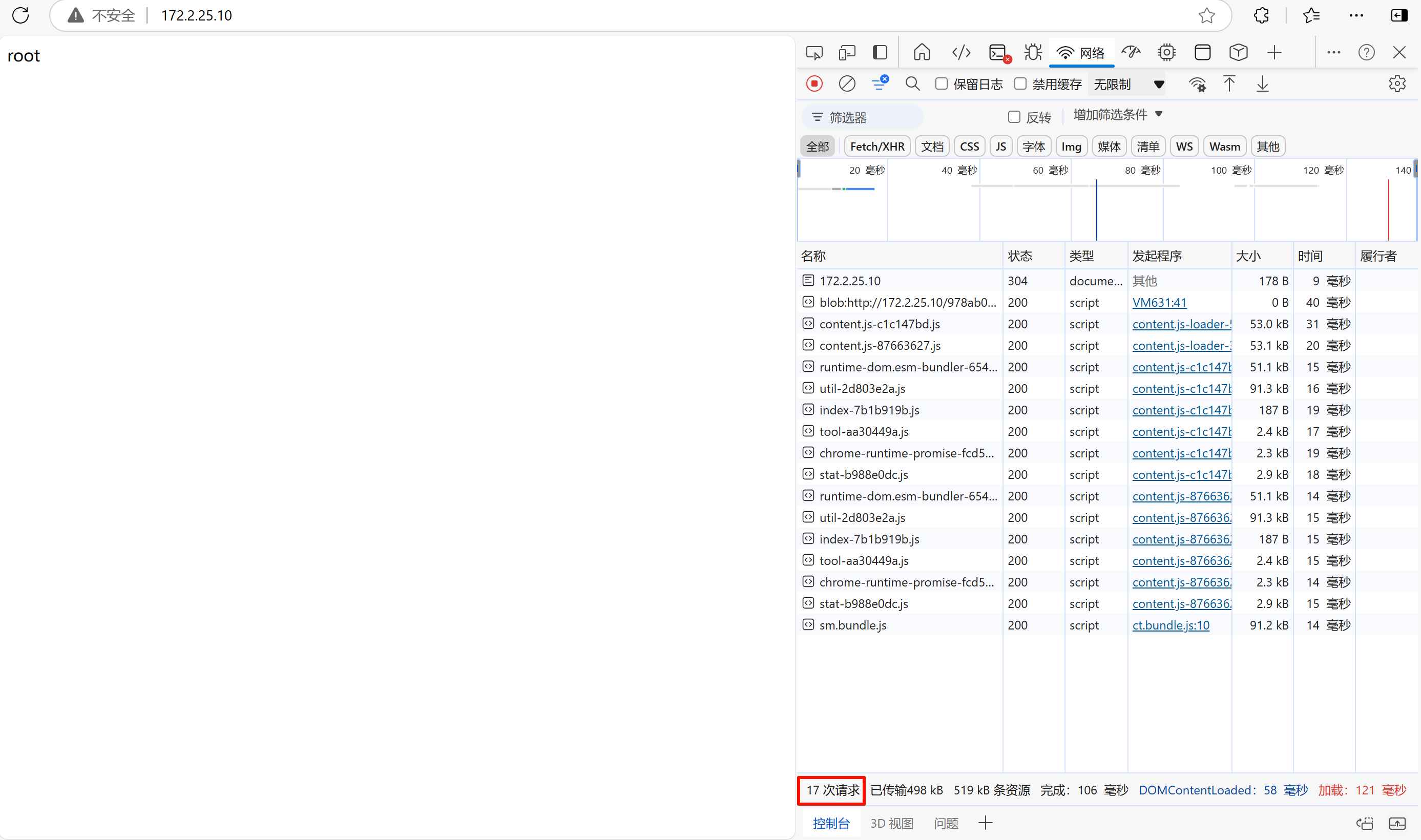Open network search magnifier icon
This screenshot has width=1421, height=840.
click(x=912, y=84)
